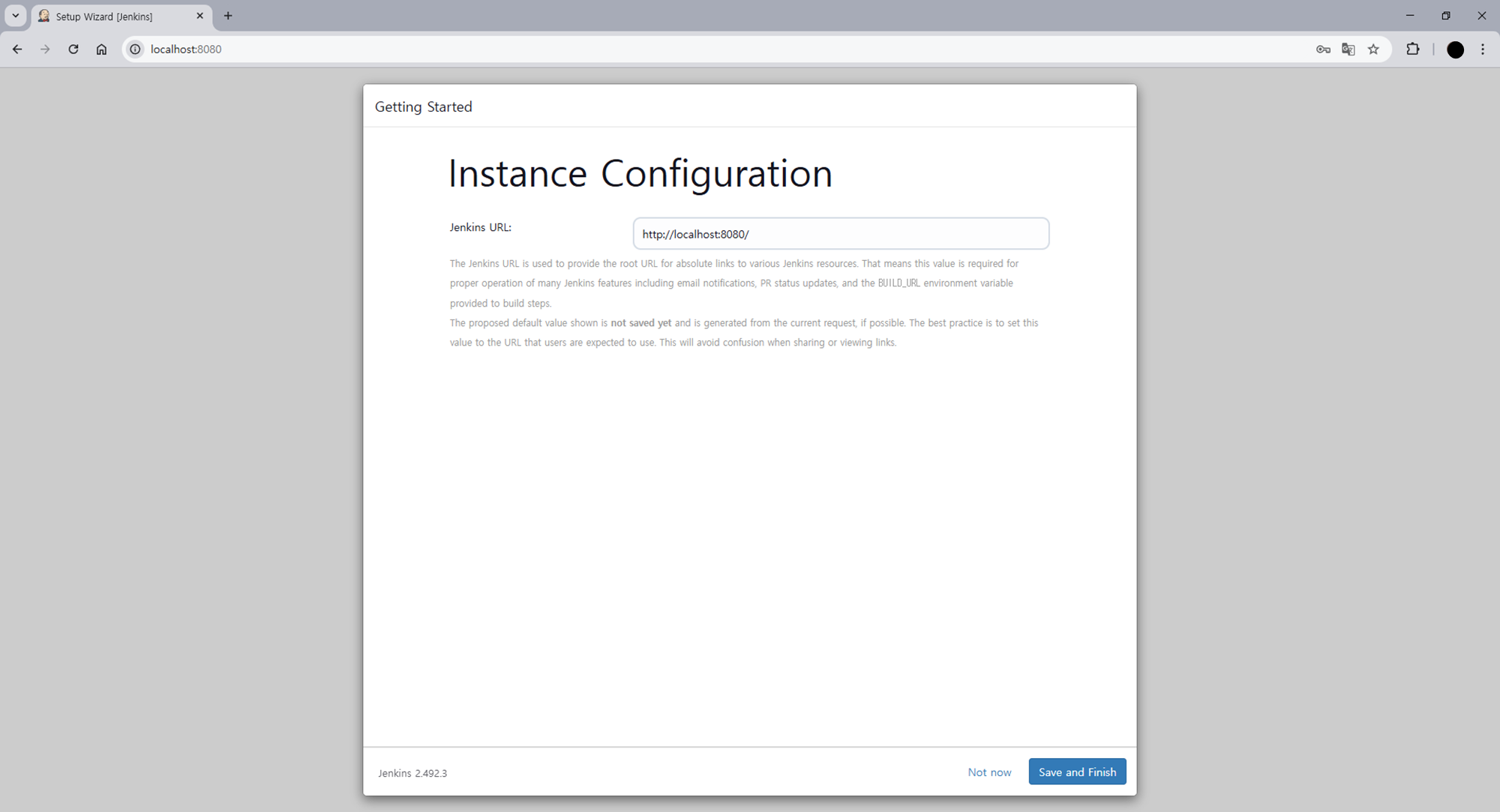Image resolution: width=1500 pixels, height=812 pixels.
Task: Click the Getting Started header text
Action: (x=424, y=106)
